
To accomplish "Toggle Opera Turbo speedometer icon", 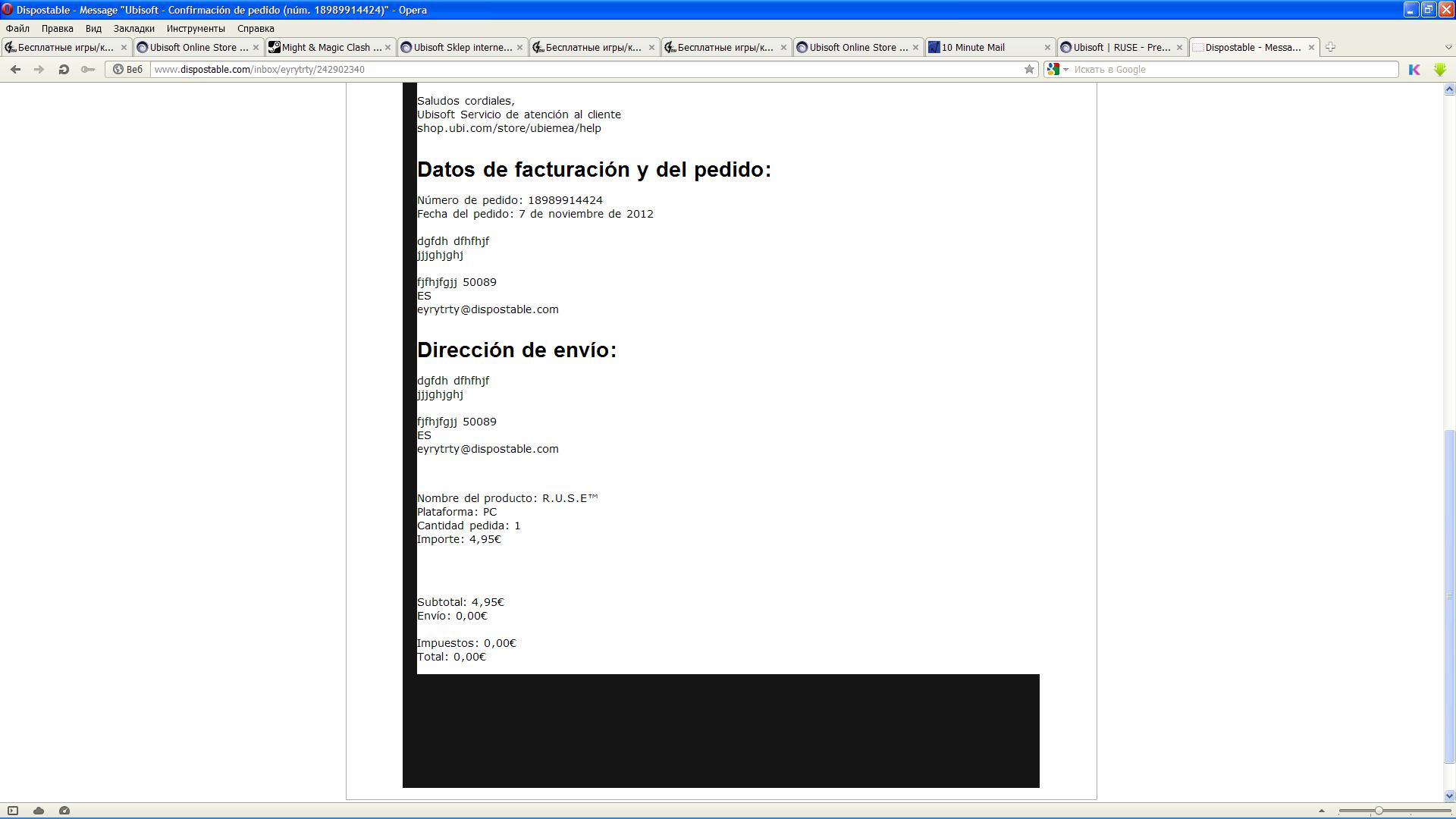I will [64, 811].
